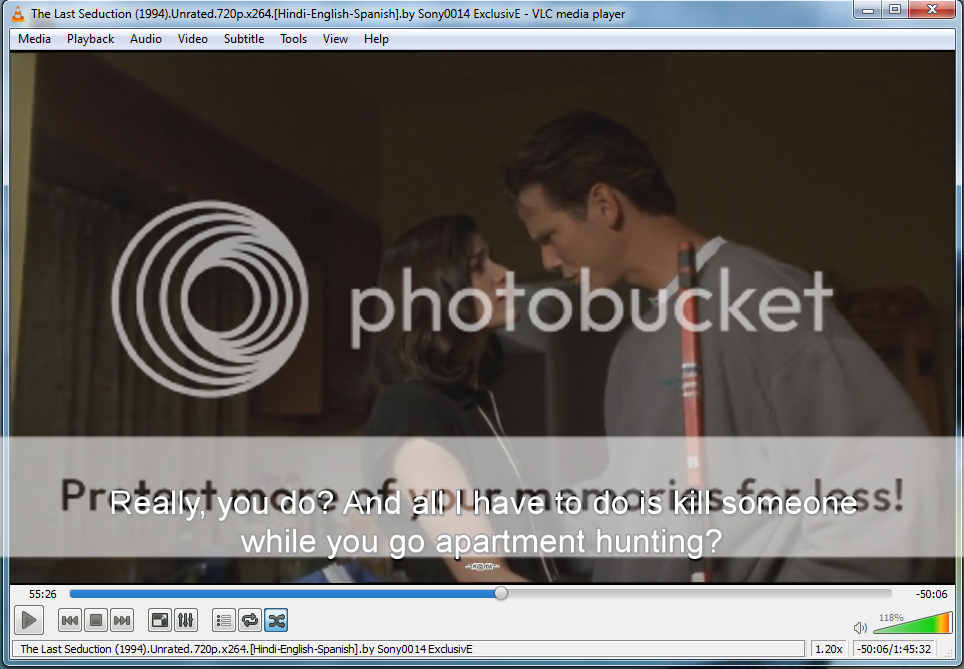Image resolution: width=964 pixels, height=669 pixels.
Task: Click the VLC cone icon in title bar
Action: pos(18,14)
